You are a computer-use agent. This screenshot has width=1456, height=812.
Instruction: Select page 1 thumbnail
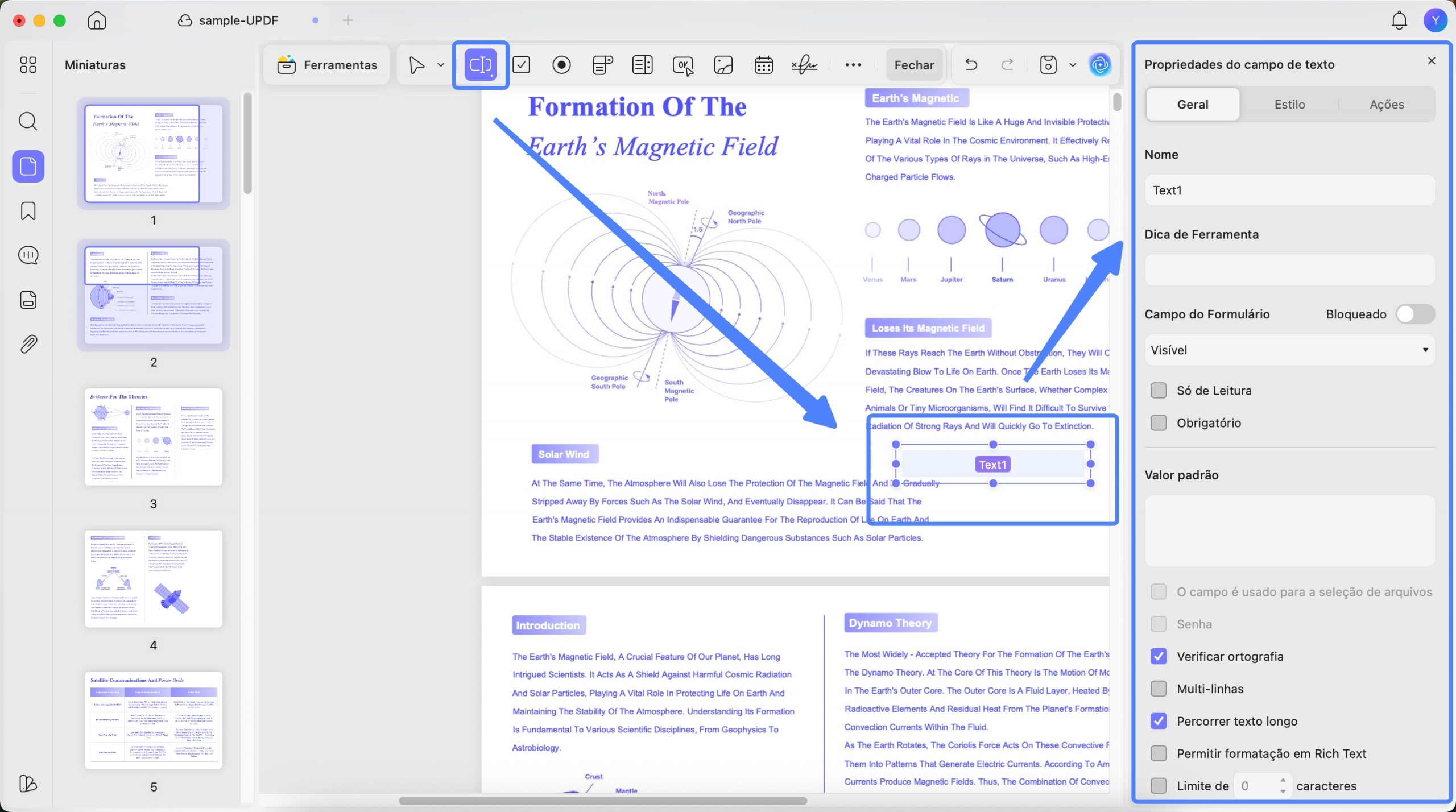click(153, 154)
